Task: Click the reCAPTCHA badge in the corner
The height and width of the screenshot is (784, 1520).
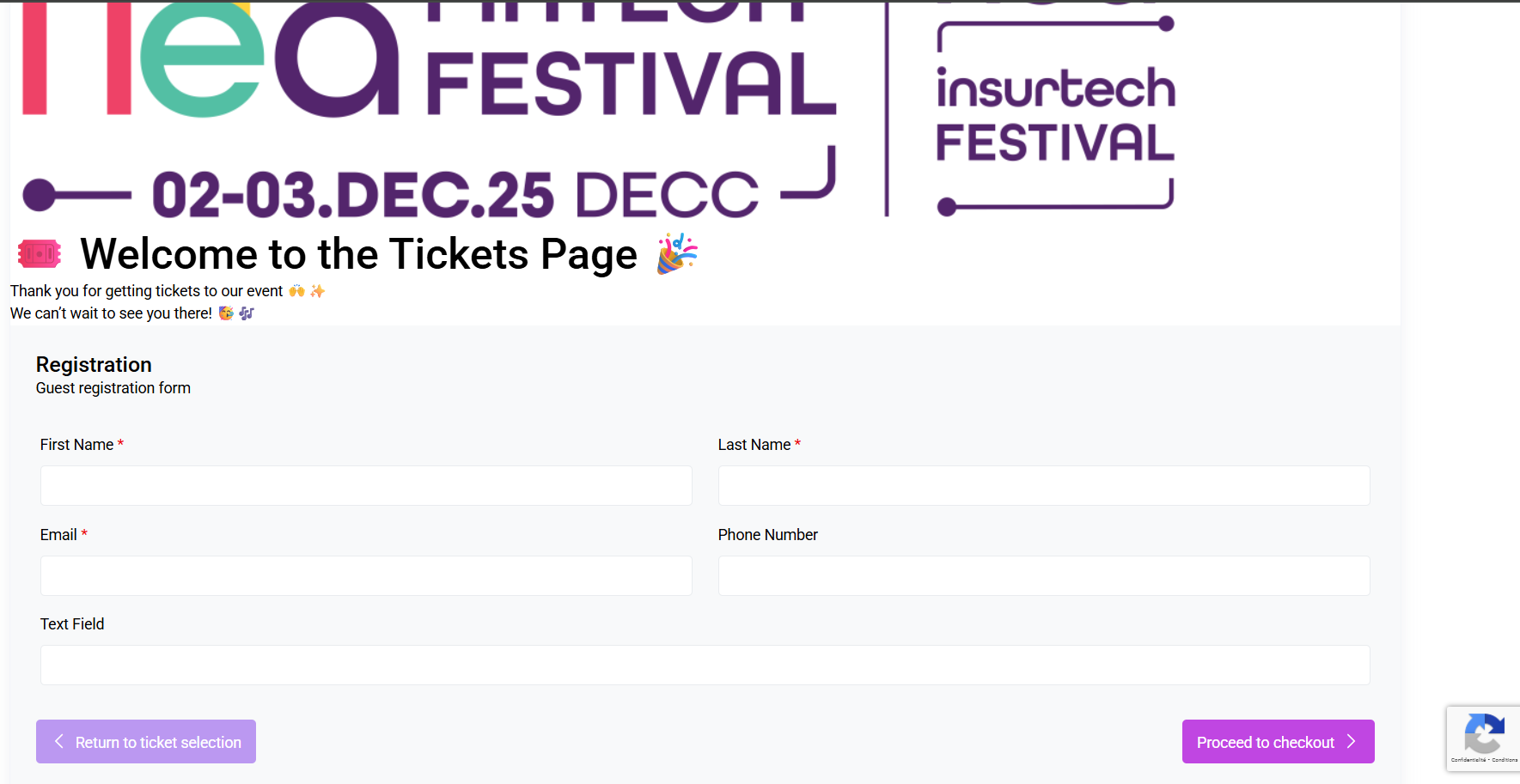Action: [x=1484, y=736]
